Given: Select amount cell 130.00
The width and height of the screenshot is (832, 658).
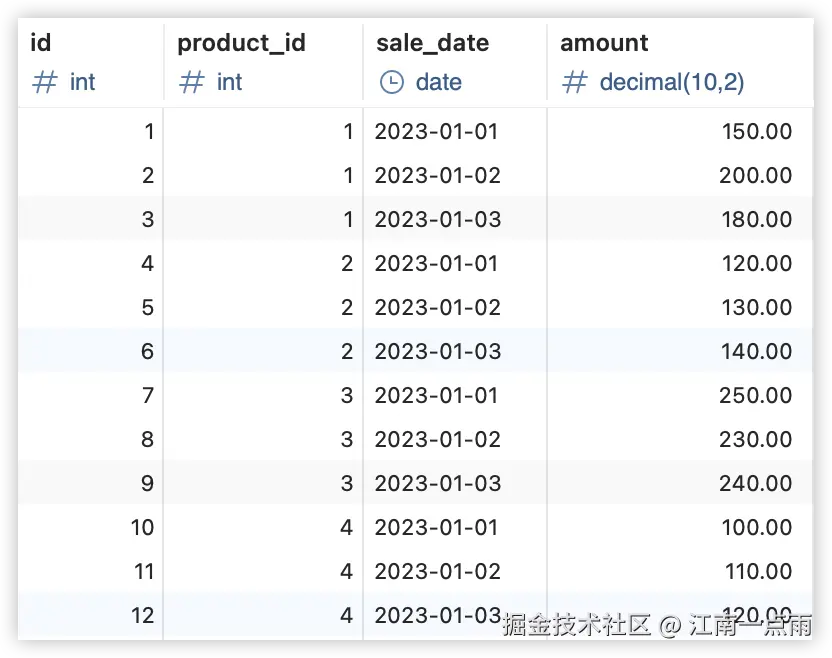Looking at the screenshot, I should [x=680, y=307].
